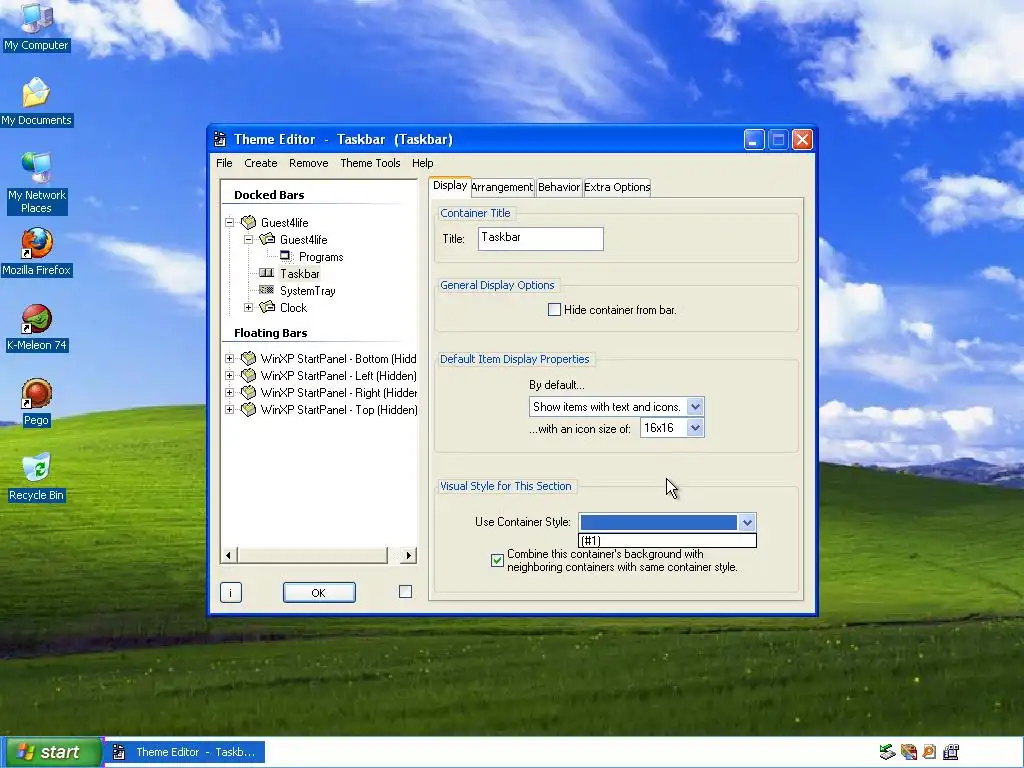Viewport: 1024px width, 768px height.
Task: Uncheck Combine this container's background option
Action: (497, 560)
